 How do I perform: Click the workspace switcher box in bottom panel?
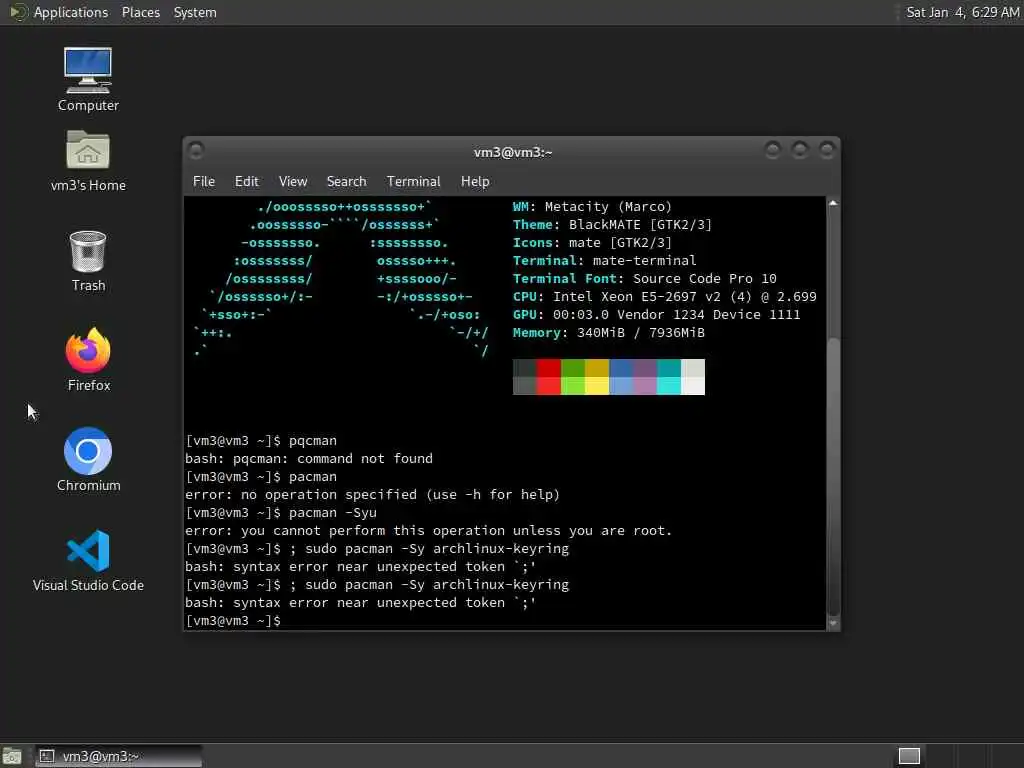[x=908, y=756]
